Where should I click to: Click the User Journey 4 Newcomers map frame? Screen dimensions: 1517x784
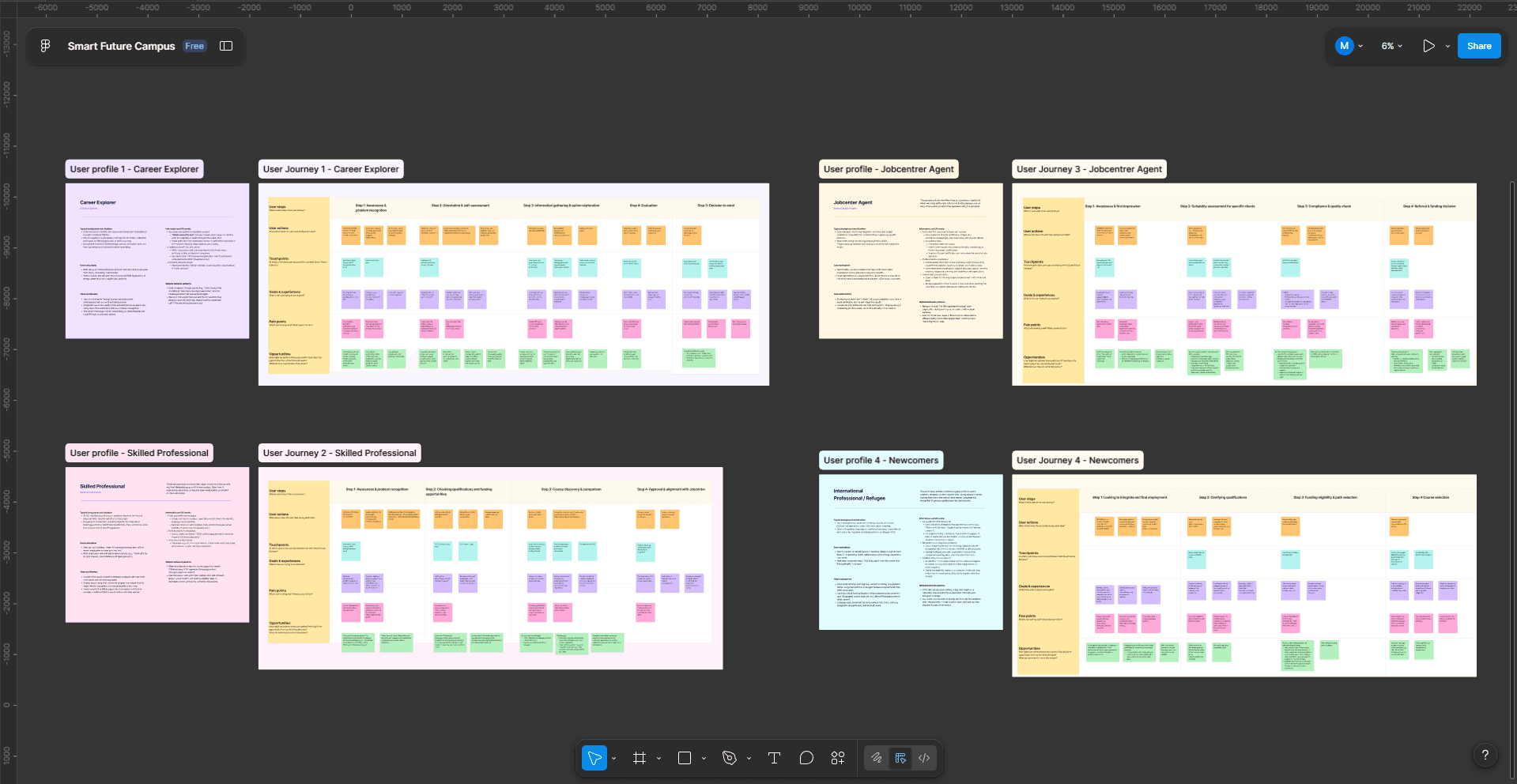1244,575
